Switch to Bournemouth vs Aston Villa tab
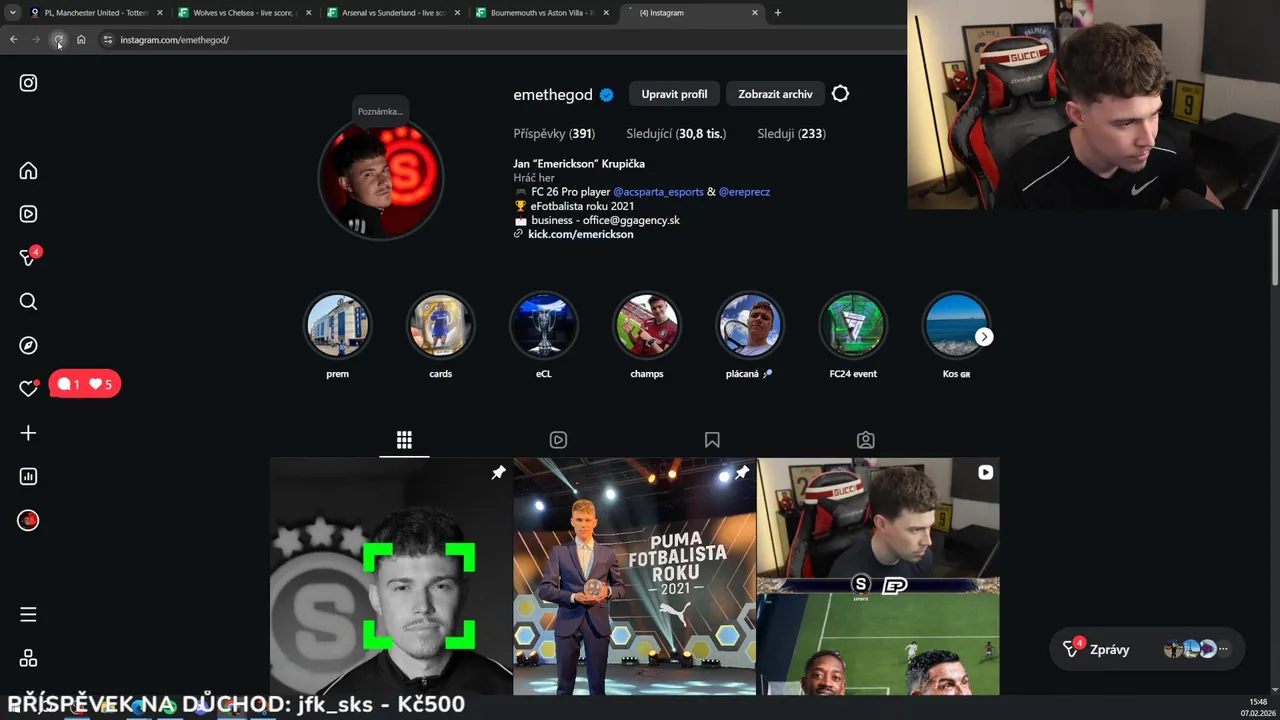The height and width of the screenshot is (720, 1280). pos(542,13)
